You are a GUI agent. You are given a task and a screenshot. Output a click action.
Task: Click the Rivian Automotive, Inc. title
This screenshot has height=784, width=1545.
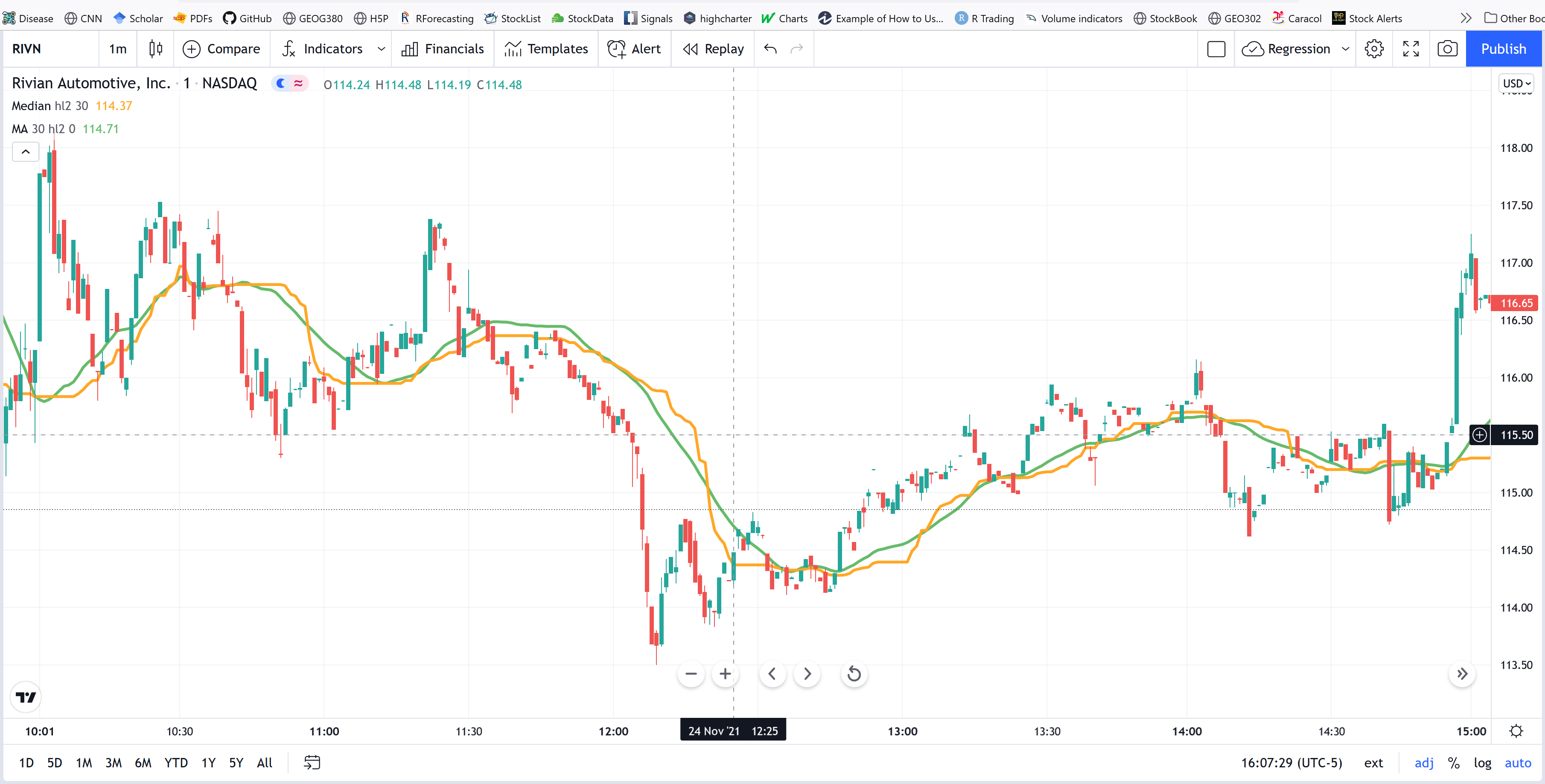coord(91,83)
